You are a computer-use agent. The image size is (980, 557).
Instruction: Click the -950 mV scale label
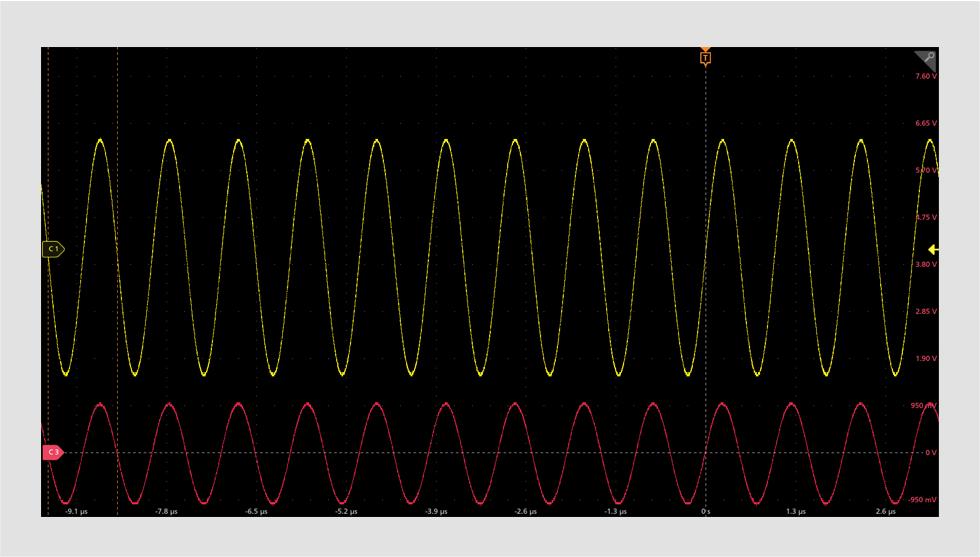click(x=923, y=499)
